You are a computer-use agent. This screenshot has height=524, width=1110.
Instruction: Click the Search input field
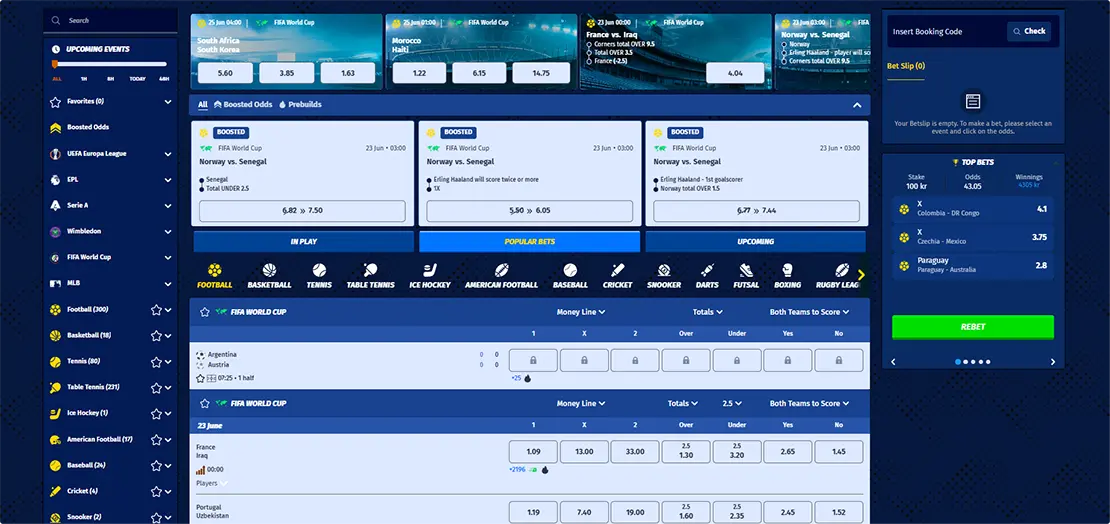(x=110, y=21)
